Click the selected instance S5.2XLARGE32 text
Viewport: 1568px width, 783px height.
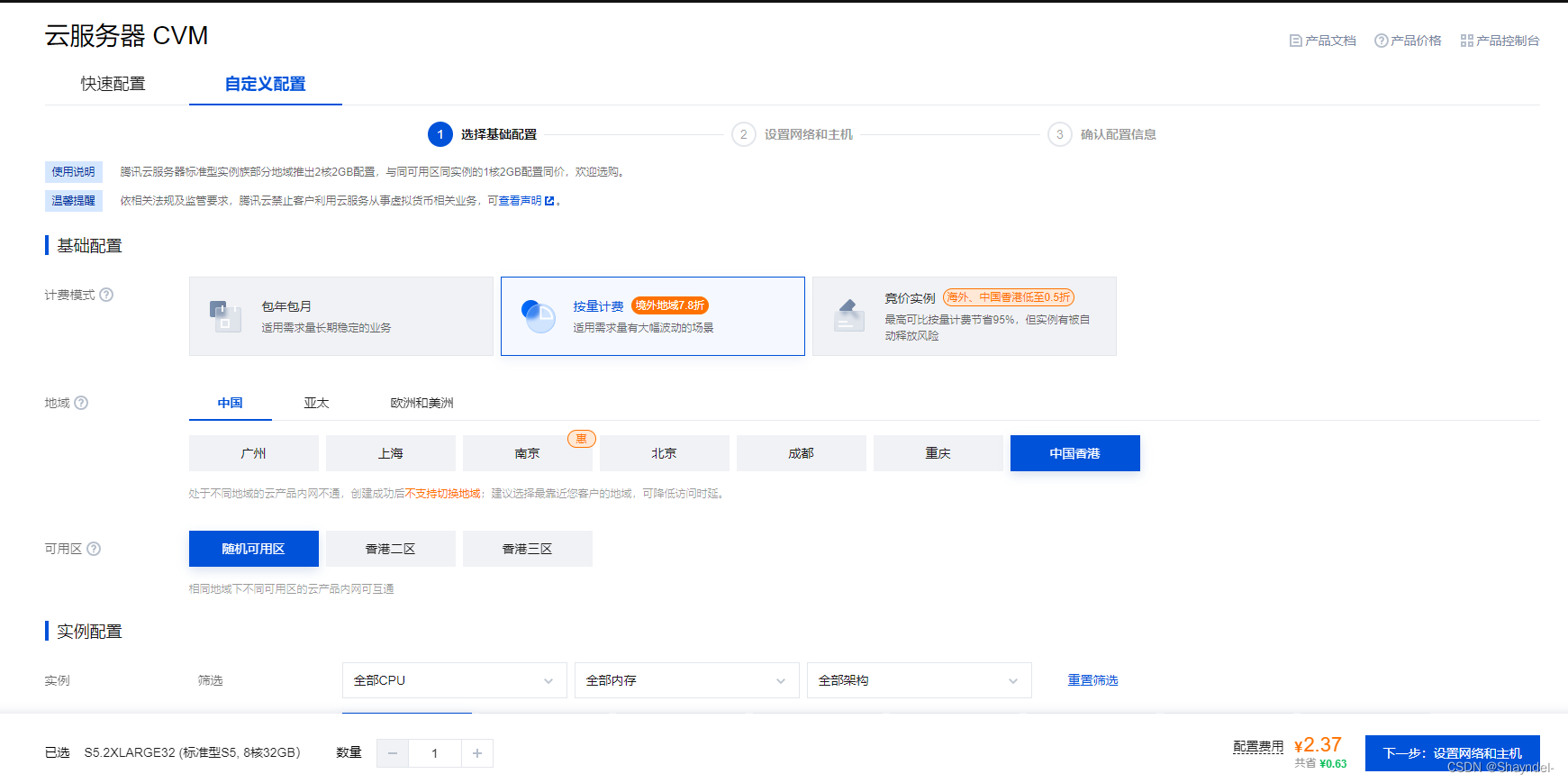point(193,752)
